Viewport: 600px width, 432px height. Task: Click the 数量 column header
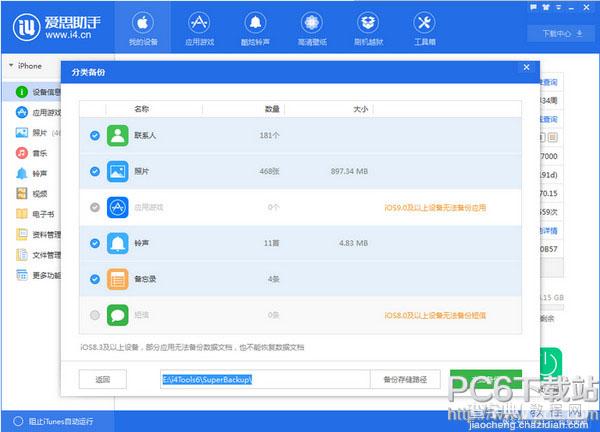[x=272, y=109]
